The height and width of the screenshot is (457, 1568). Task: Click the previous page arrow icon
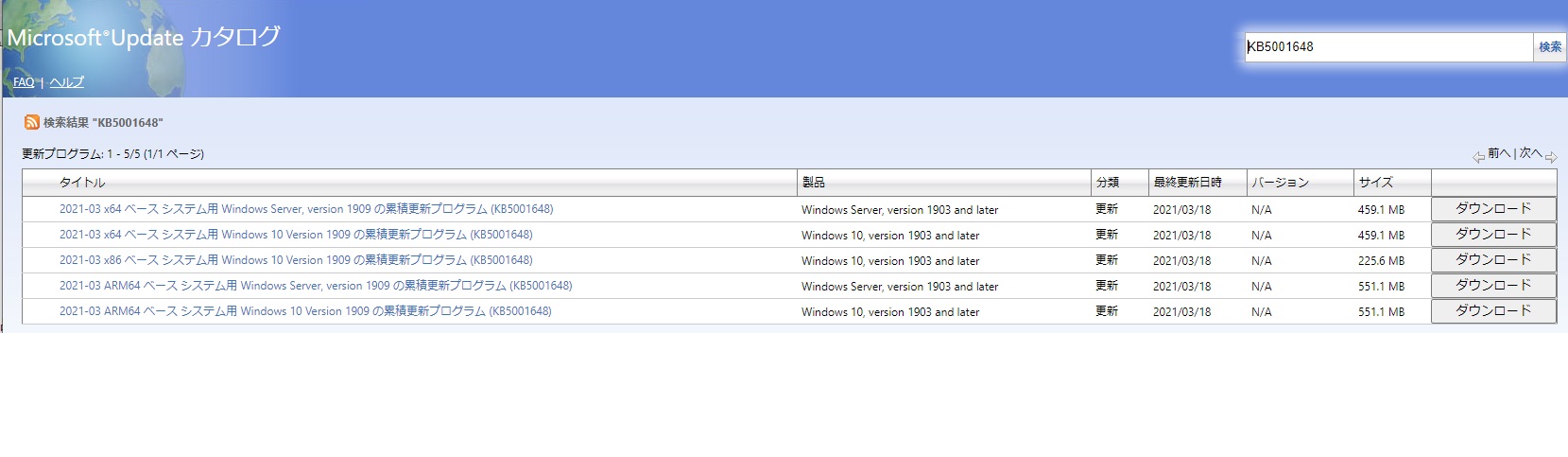[1478, 157]
